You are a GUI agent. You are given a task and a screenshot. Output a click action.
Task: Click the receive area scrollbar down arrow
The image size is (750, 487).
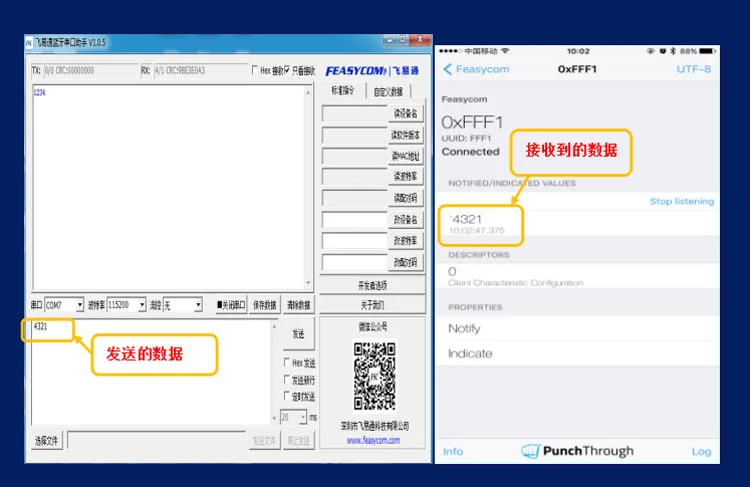tap(309, 283)
